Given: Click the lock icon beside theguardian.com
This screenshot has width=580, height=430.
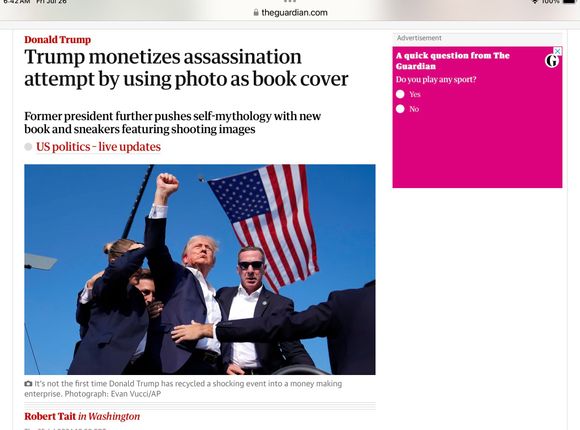Looking at the screenshot, I should pos(256,12).
